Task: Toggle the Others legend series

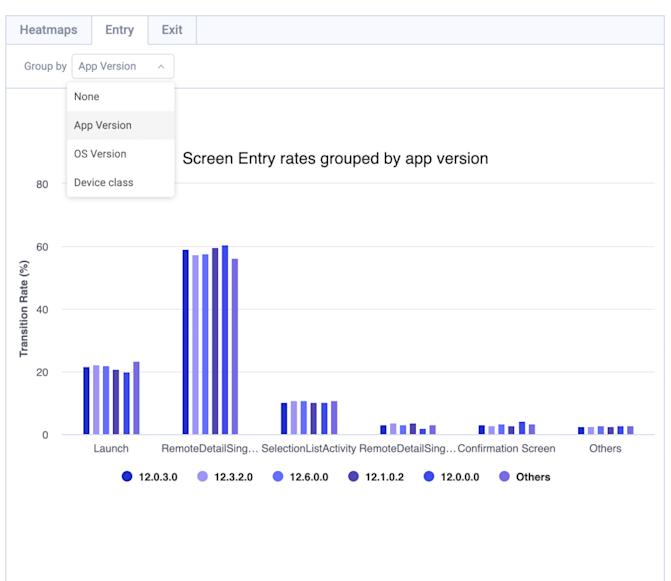Action: coord(525,477)
